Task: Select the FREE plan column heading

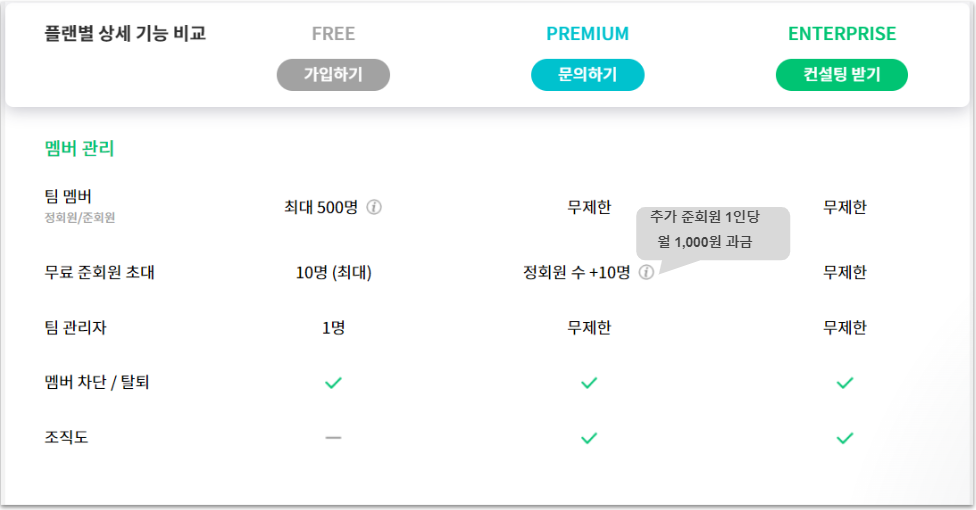Action: tap(333, 34)
